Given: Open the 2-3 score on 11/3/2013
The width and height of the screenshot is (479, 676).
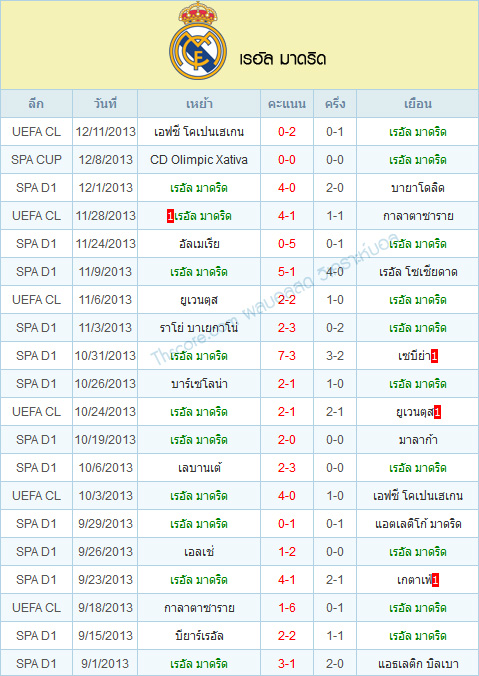Looking at the screenshot, I should click(x=287, y=328).
